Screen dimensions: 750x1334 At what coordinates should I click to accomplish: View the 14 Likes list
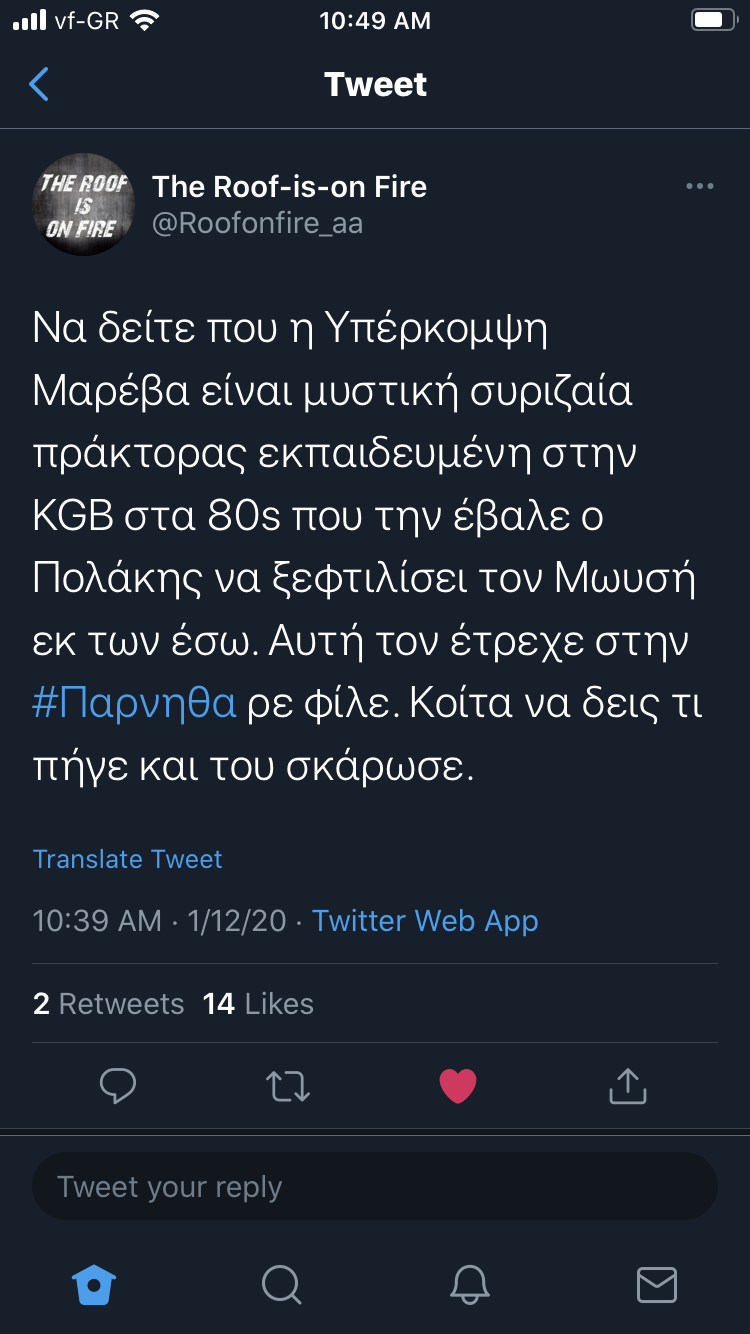258,1004
